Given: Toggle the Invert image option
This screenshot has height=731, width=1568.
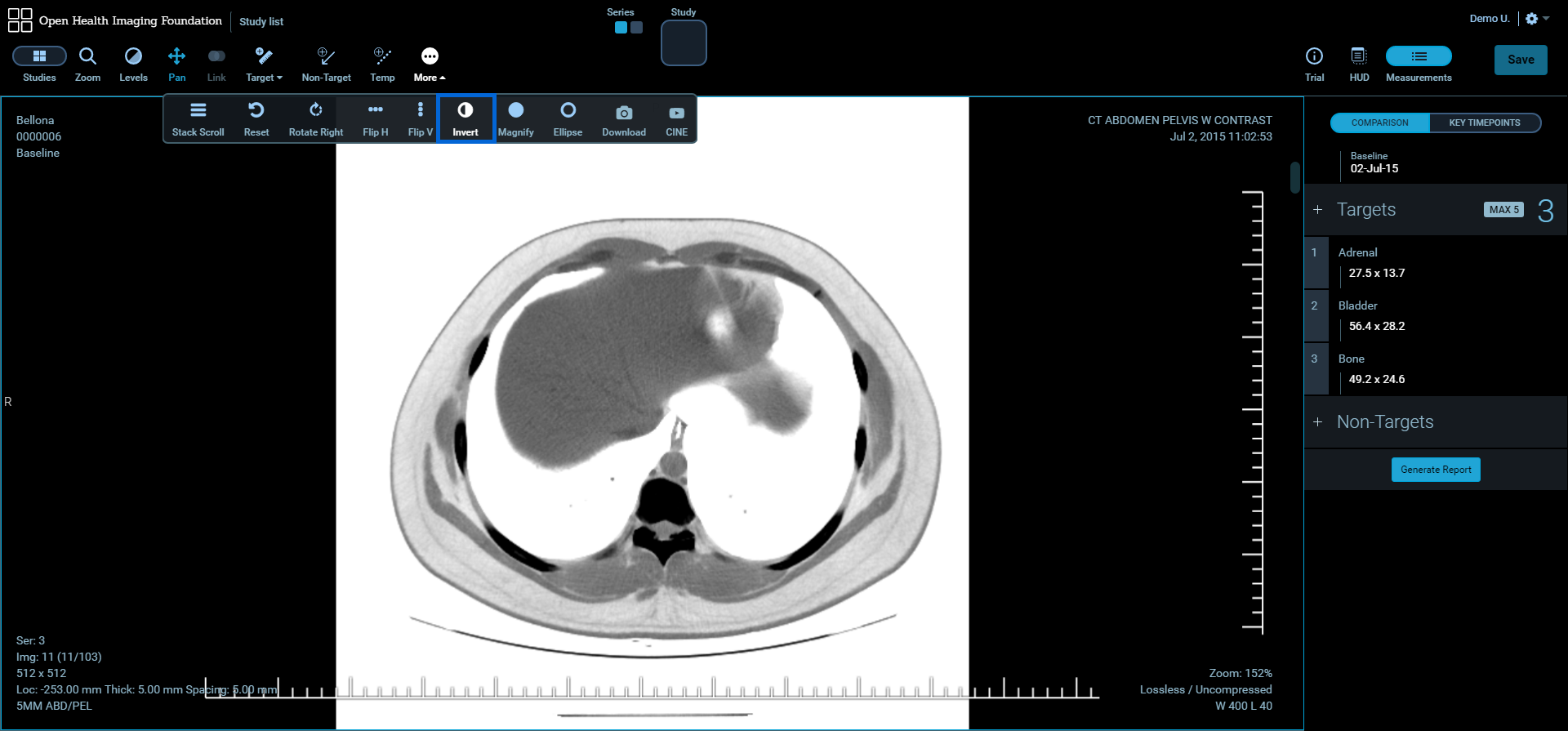Looking at the screenshot, I should click(465, 118).
